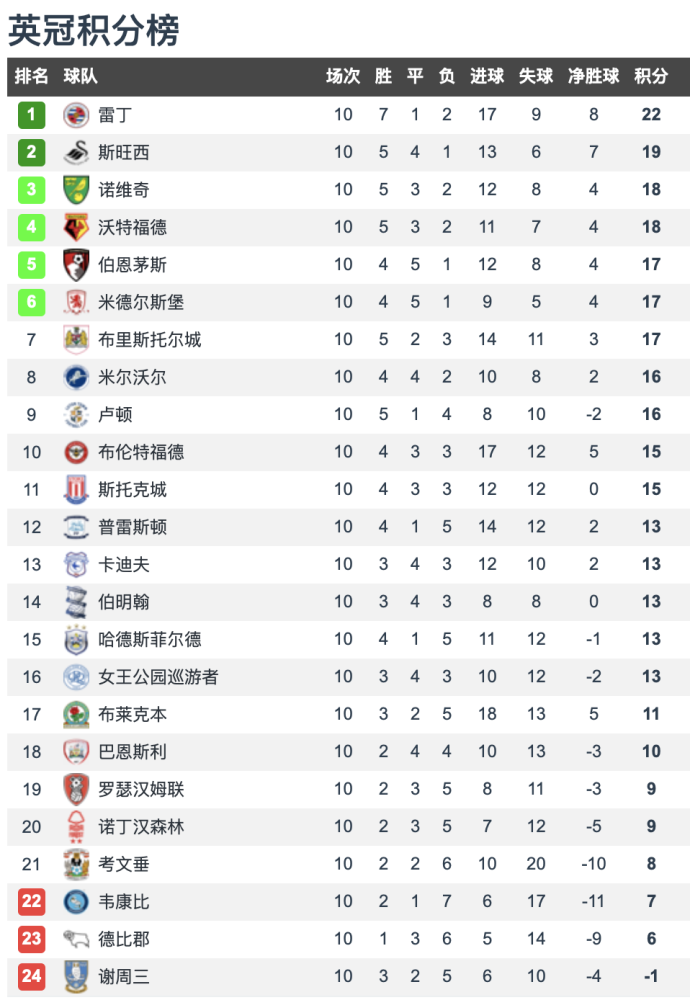This screenshot has height=1000, width=690.
Task: Open the 布里斯托尔城 team name link
Action: pos(150,340)
